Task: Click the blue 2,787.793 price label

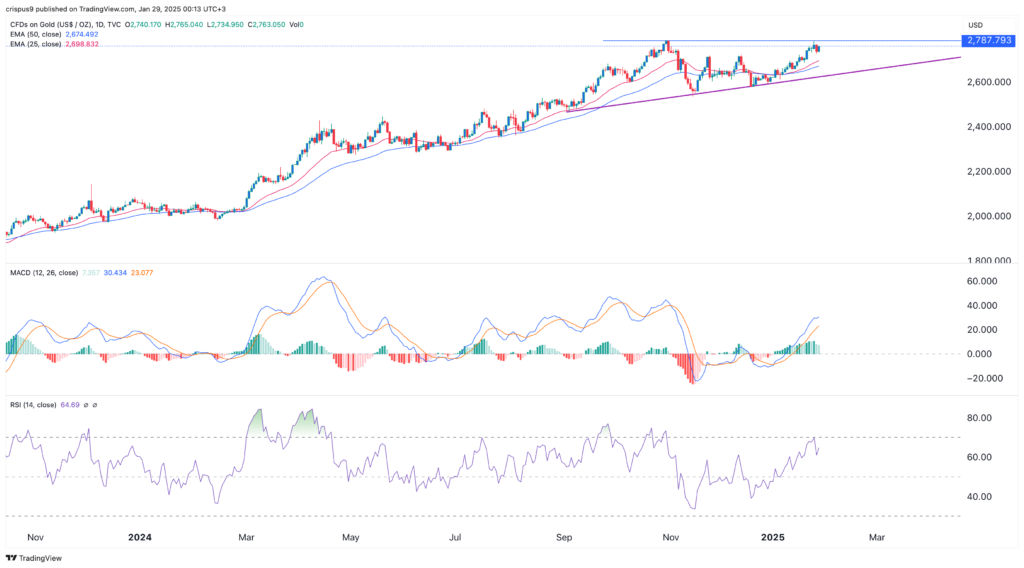Action: point(987,41)
